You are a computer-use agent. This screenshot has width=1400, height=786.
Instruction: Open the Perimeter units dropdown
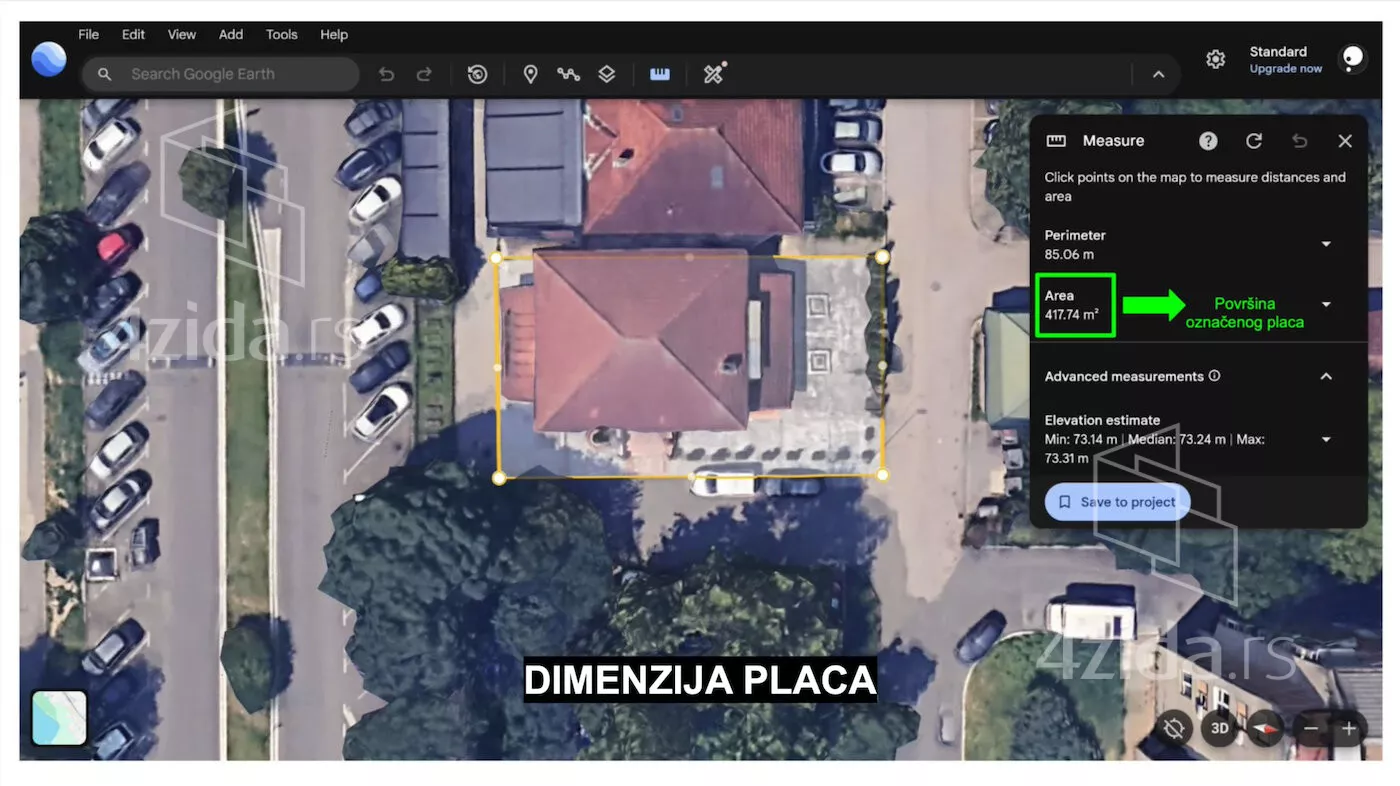pyautogui.click(x=1326, y=244)
